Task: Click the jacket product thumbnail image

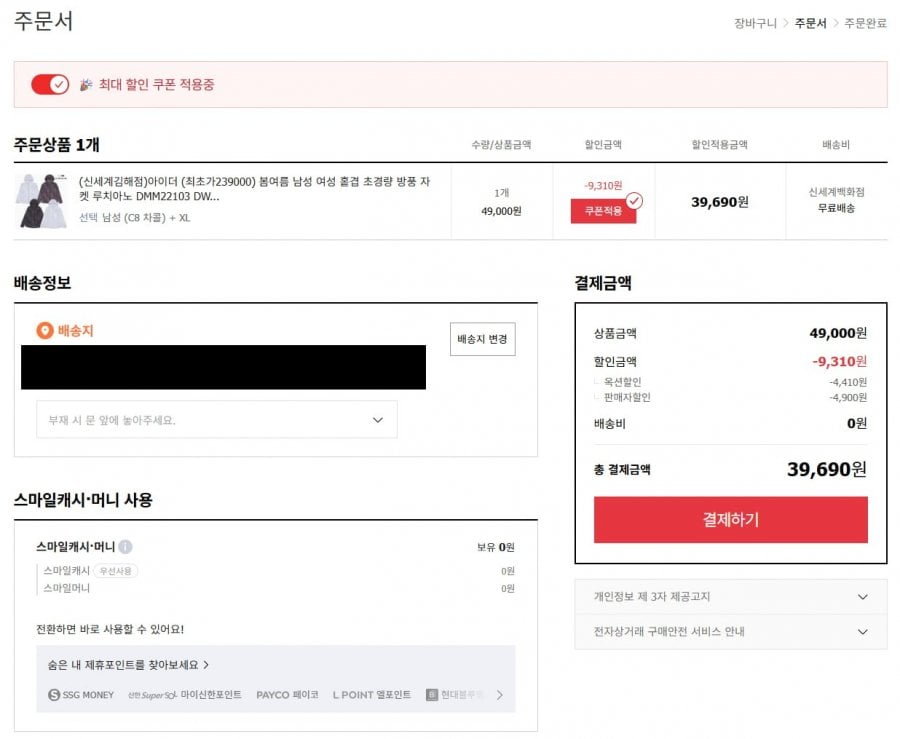Action: point(41,201)
